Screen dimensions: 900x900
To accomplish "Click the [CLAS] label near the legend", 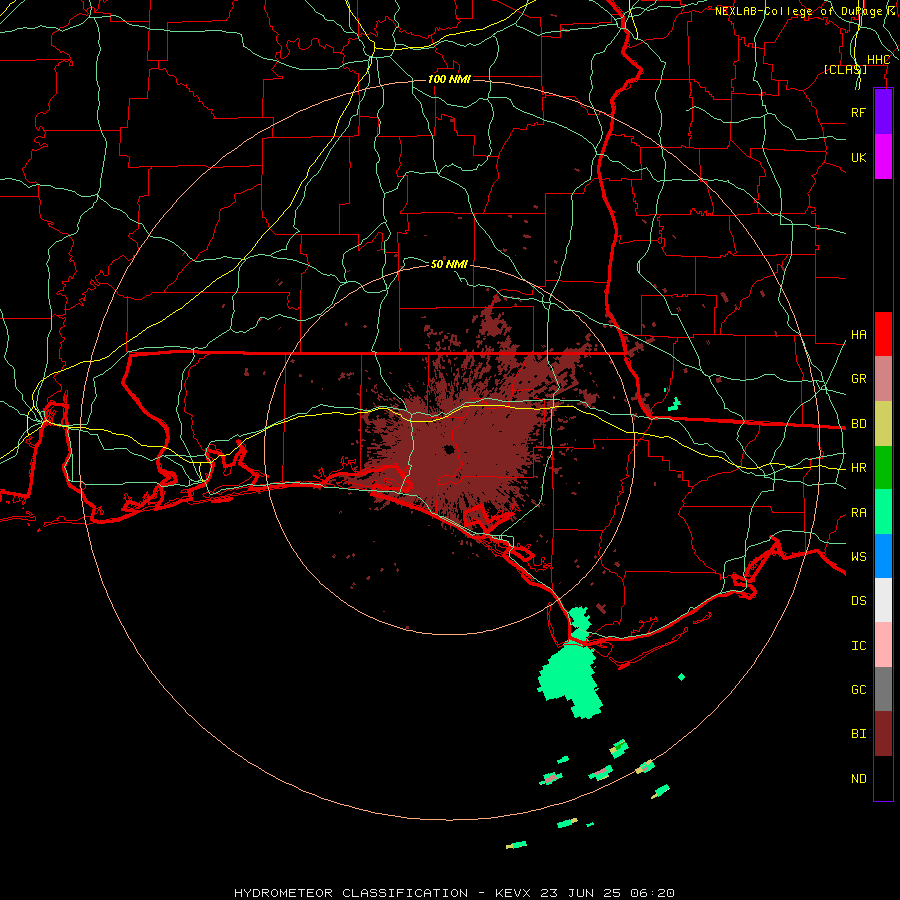I will click(x=845, y=70).
